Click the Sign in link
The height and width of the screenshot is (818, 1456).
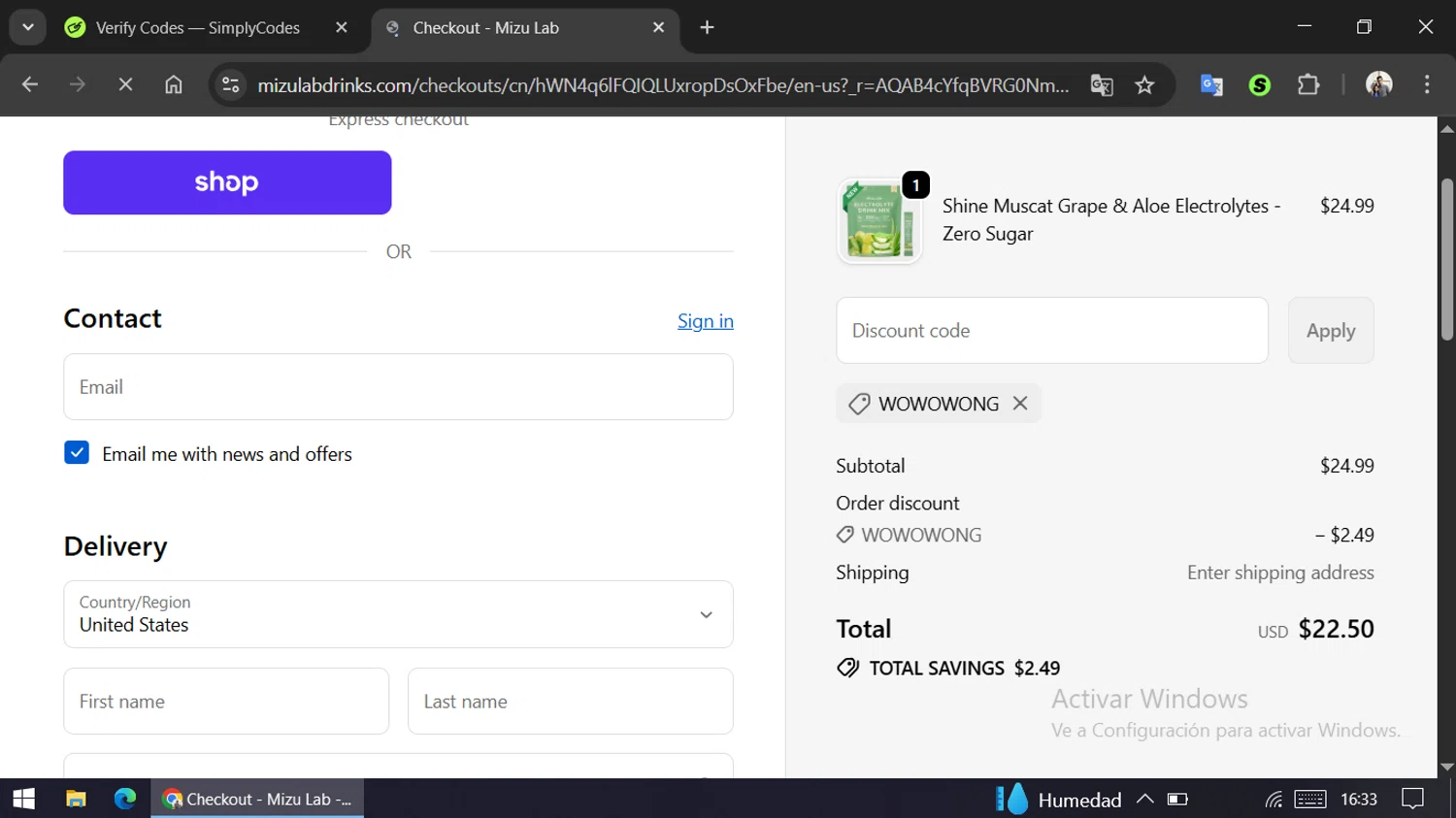click(706, 321)
